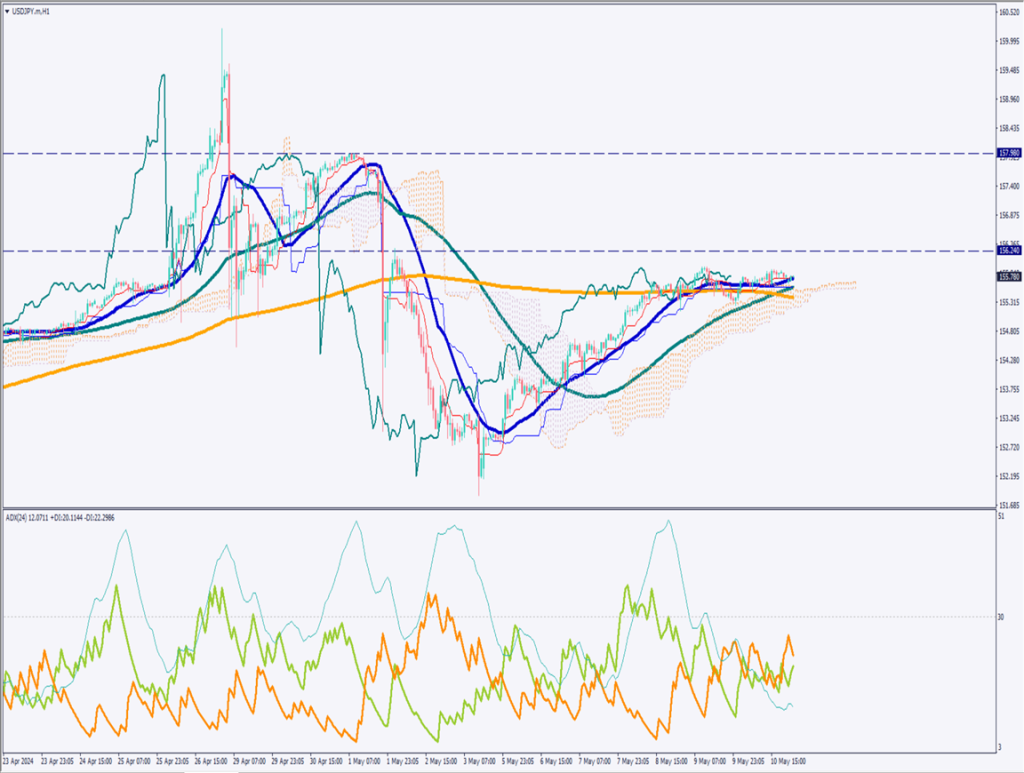Click the divider between price chart and ADX panel
Image resolution: width=1024 pixels, height=773 pixels.
(500, 508)
